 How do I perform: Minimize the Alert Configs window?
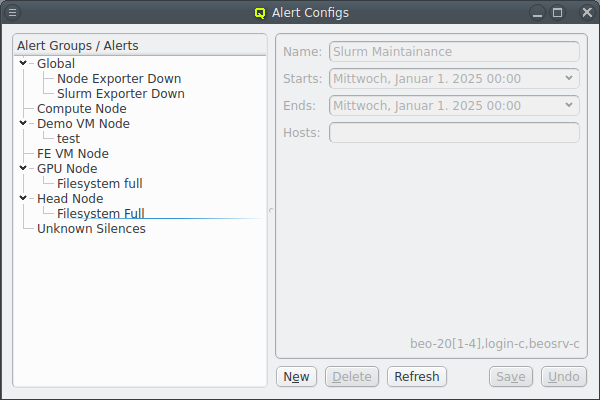click(x=537, y=13)
